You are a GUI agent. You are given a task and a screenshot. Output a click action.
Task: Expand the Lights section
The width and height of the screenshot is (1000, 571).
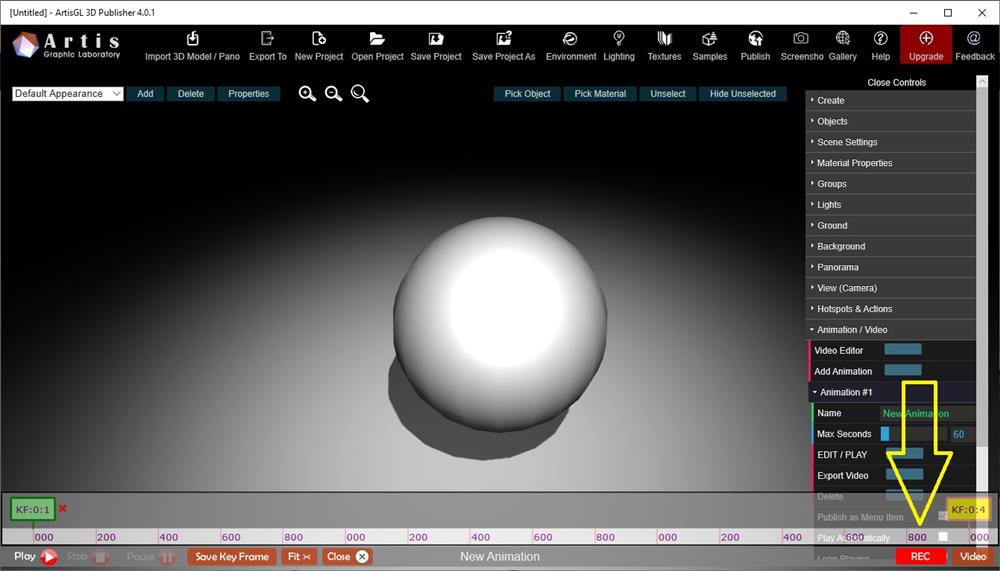(x=891, y=205)
